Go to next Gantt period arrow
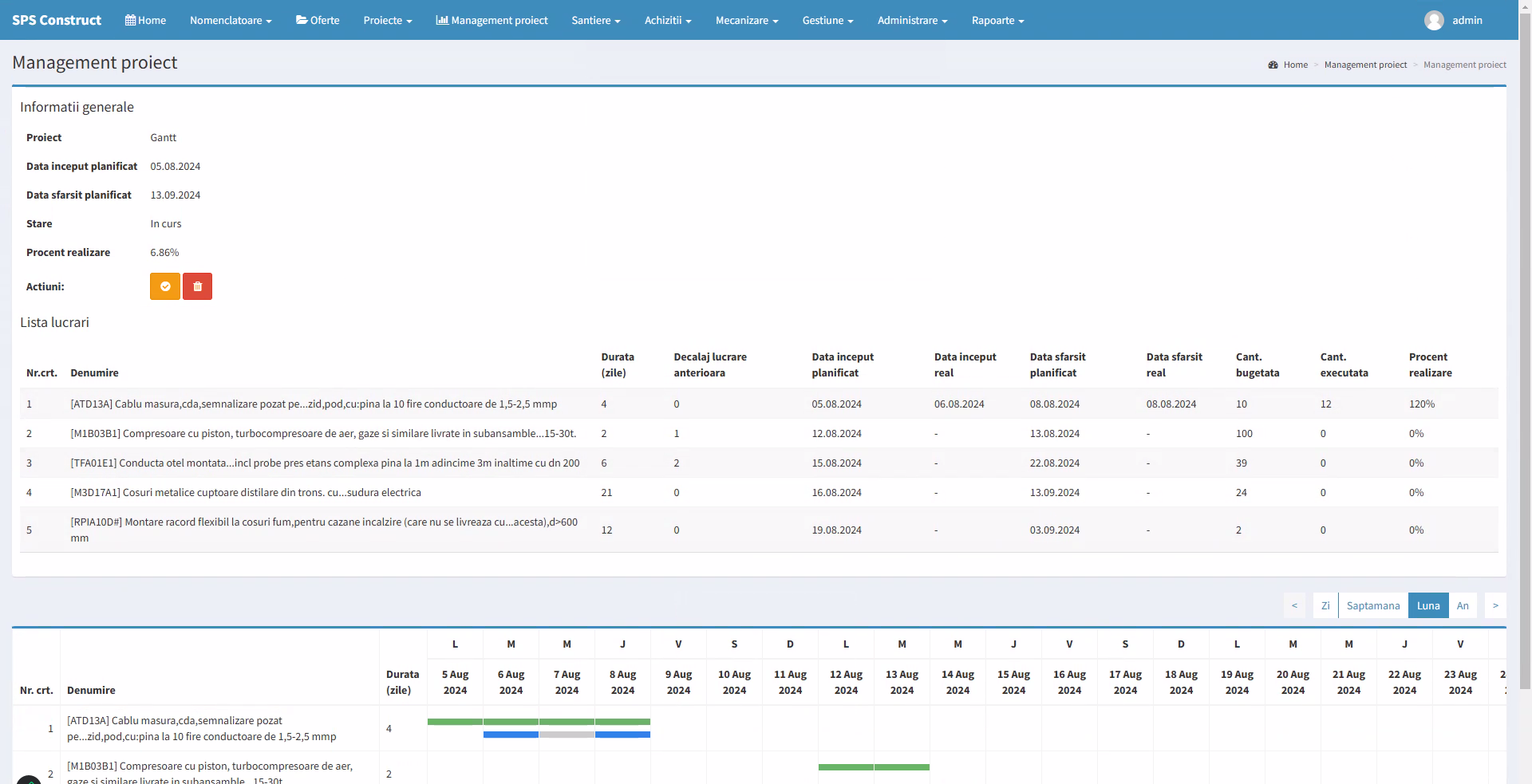This screenshot has width=1532, height=784. point(1494,605)
